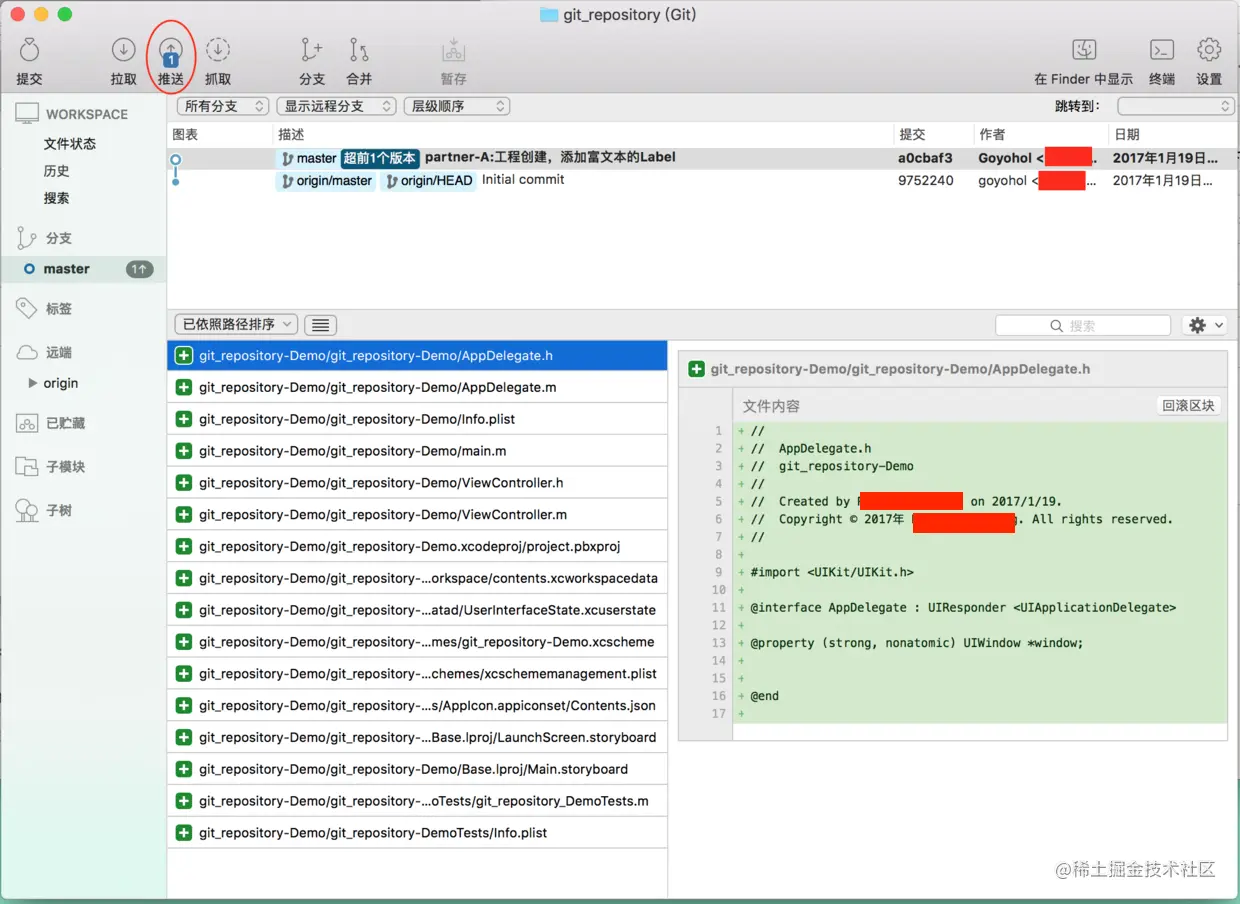Click the 提交 (Commit) toolbar icon
Viewport: 1240px width, 904px height.
click(29, 50)
